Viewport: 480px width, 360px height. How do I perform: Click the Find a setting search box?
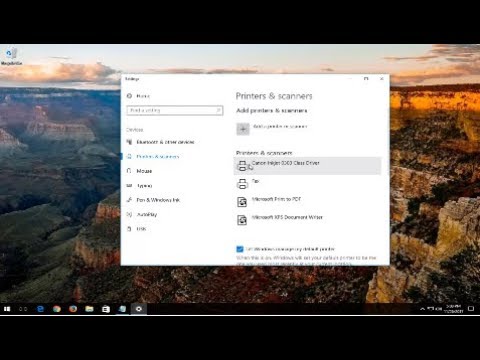click(x=175, y=110)
